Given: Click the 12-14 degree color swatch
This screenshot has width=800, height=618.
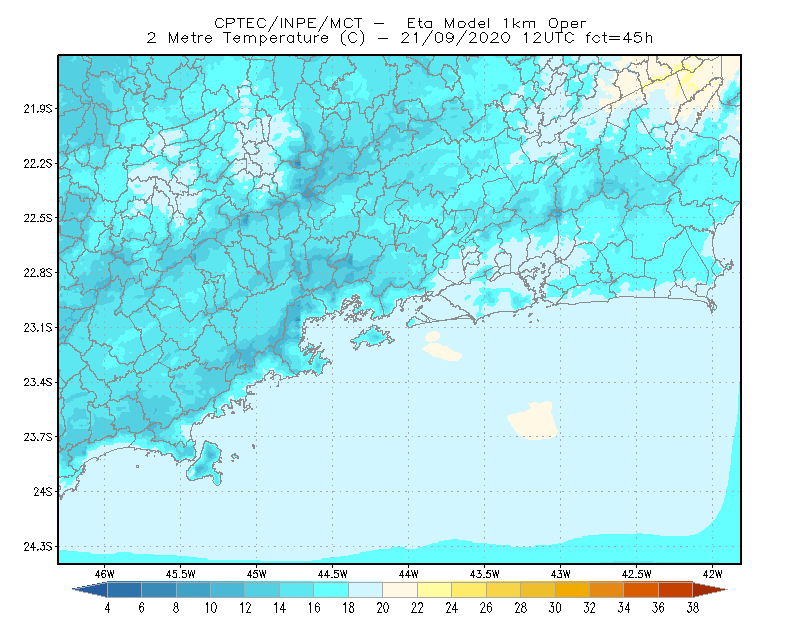Looking at the screenshot, I should [x=262, y=590].
